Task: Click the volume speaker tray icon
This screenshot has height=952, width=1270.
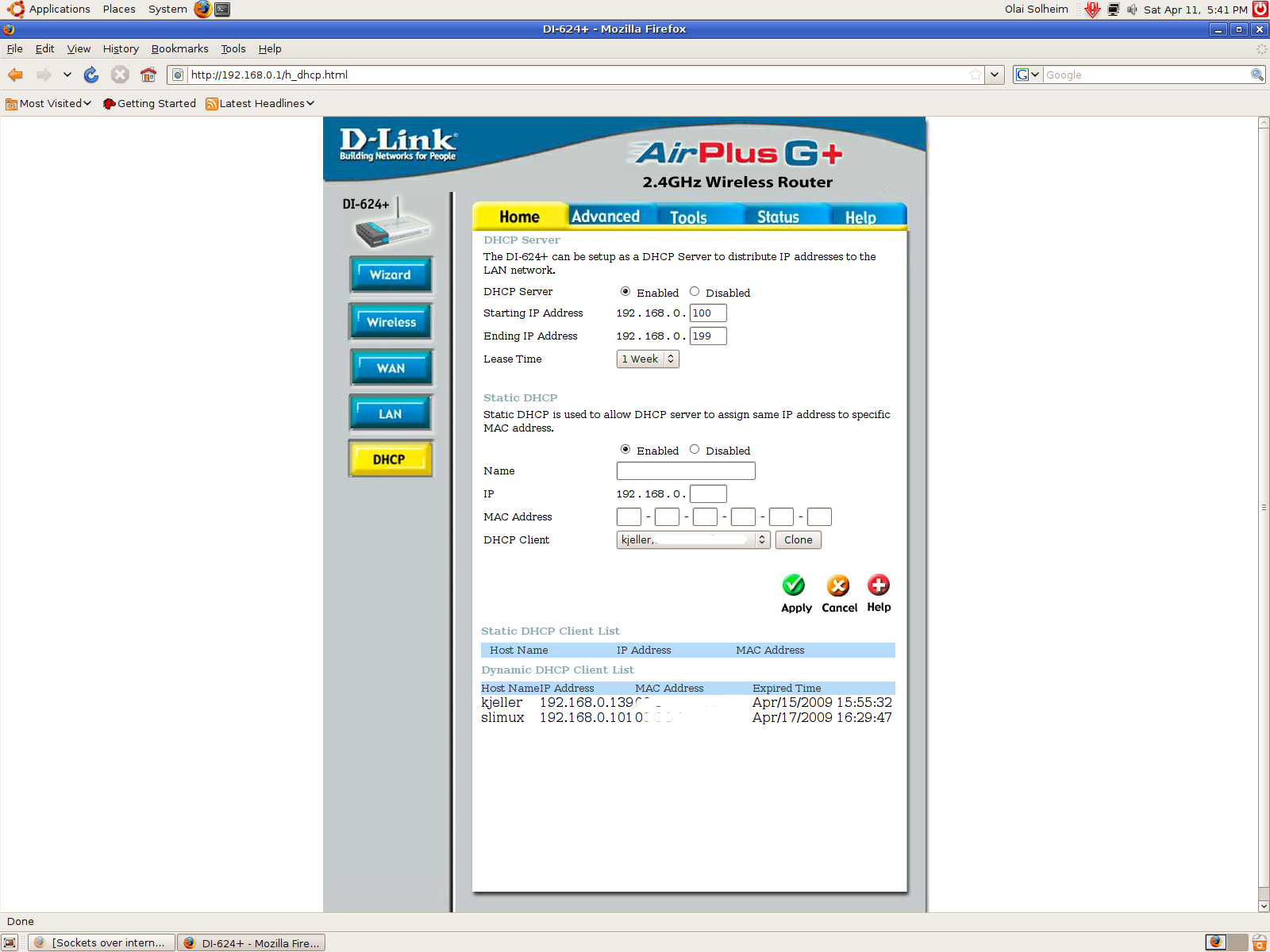Action: (1132, 10)
